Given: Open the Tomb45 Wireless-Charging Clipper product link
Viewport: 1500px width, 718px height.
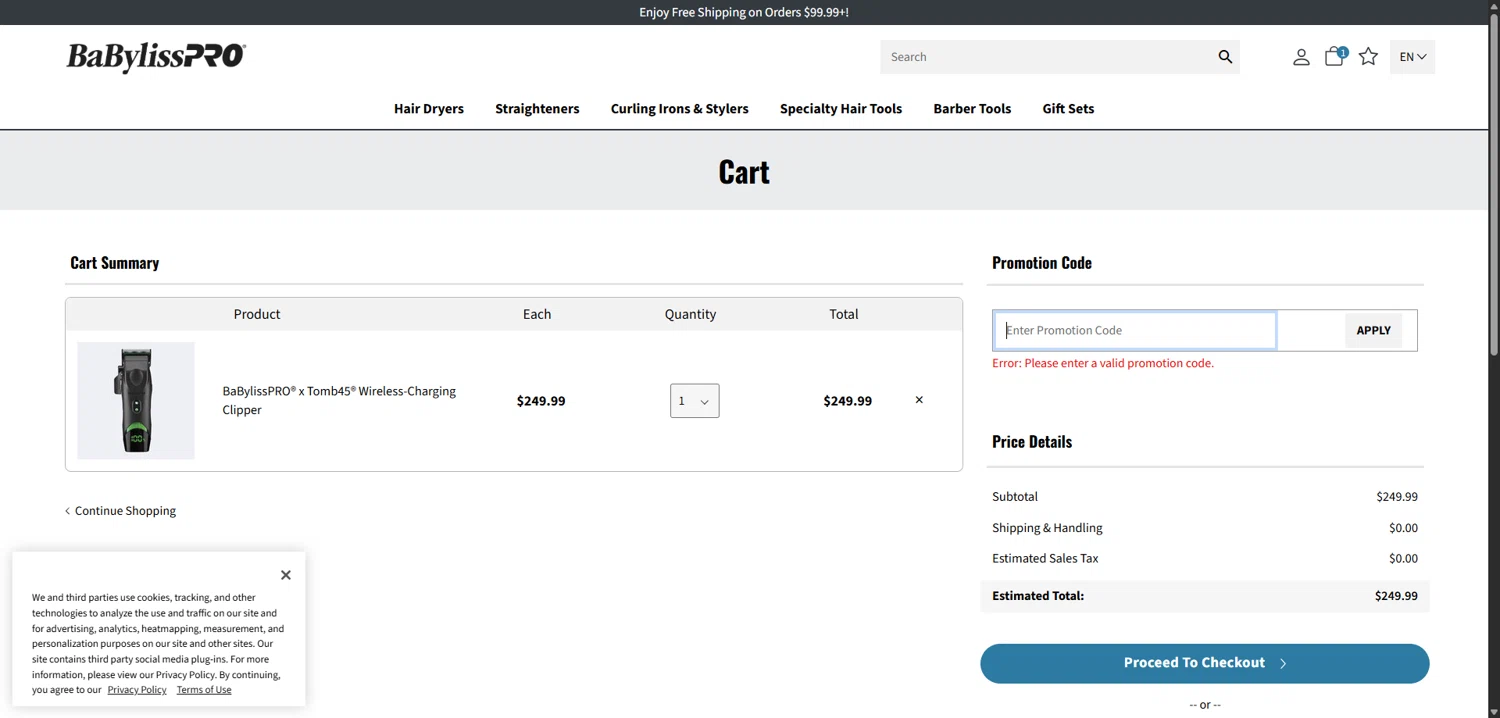Looking at the screenshot, I should click(339, 400).
